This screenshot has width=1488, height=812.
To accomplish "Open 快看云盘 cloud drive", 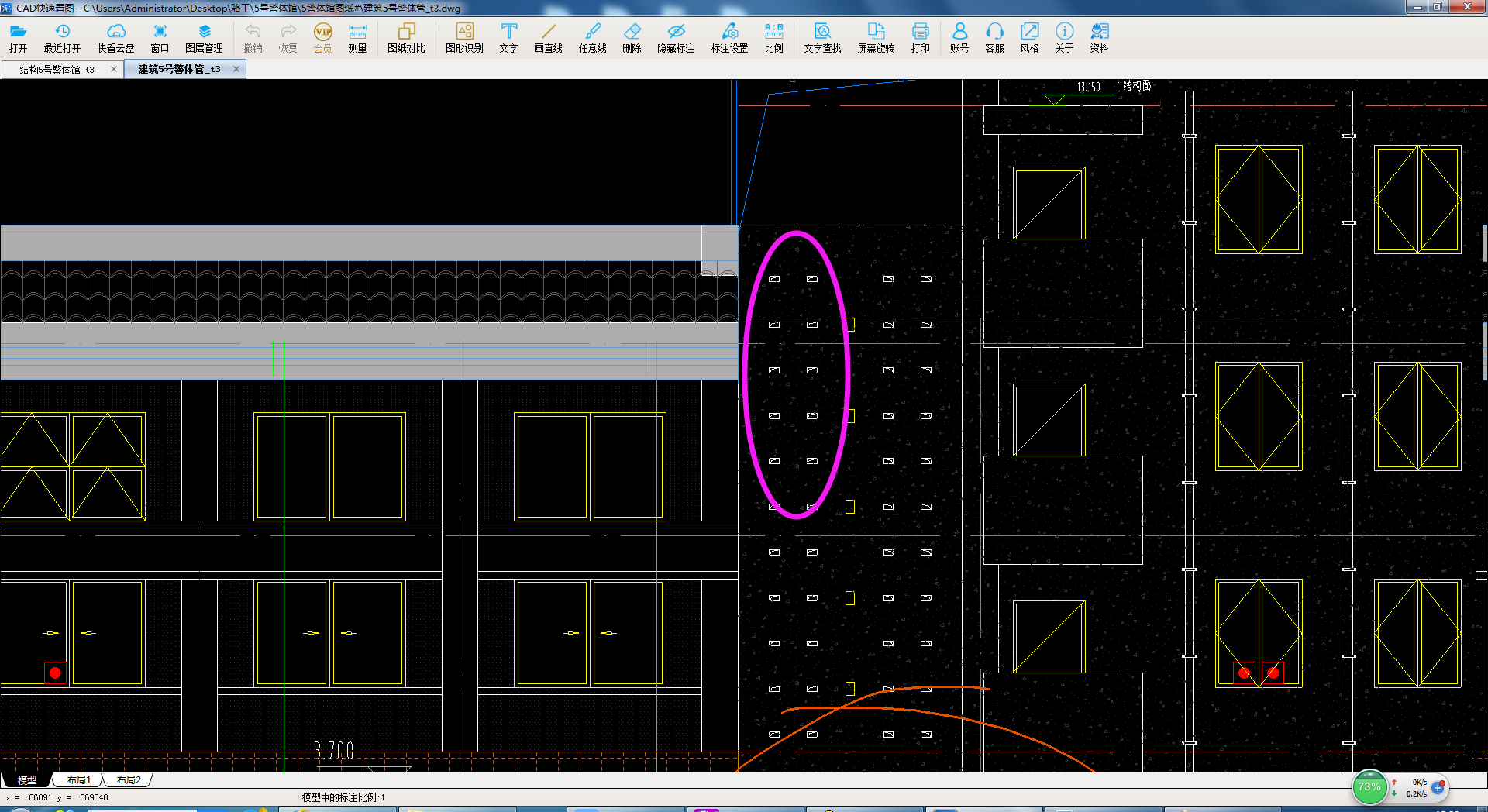I will (x=115, y=37).
